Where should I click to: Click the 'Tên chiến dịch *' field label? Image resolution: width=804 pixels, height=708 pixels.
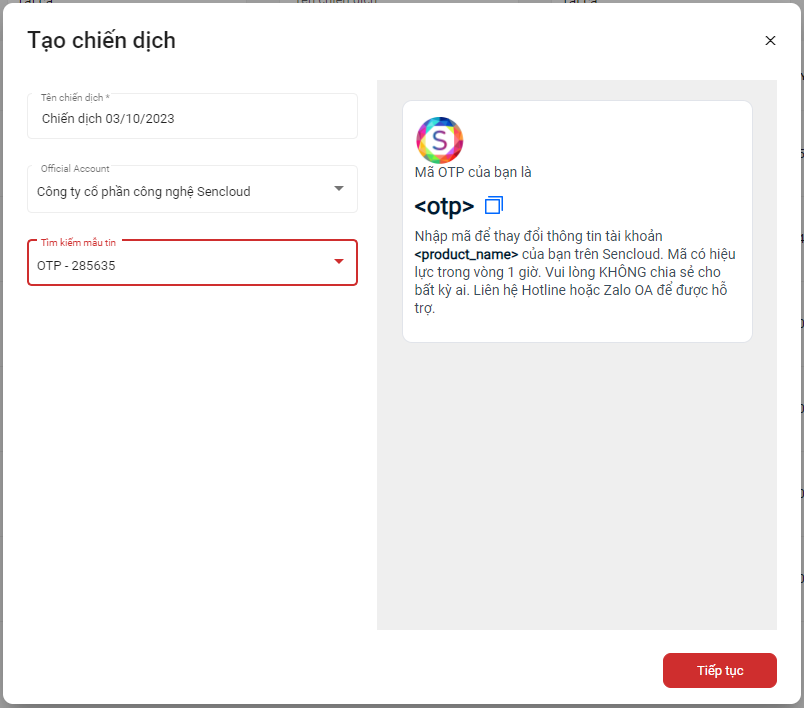(75, 98)
